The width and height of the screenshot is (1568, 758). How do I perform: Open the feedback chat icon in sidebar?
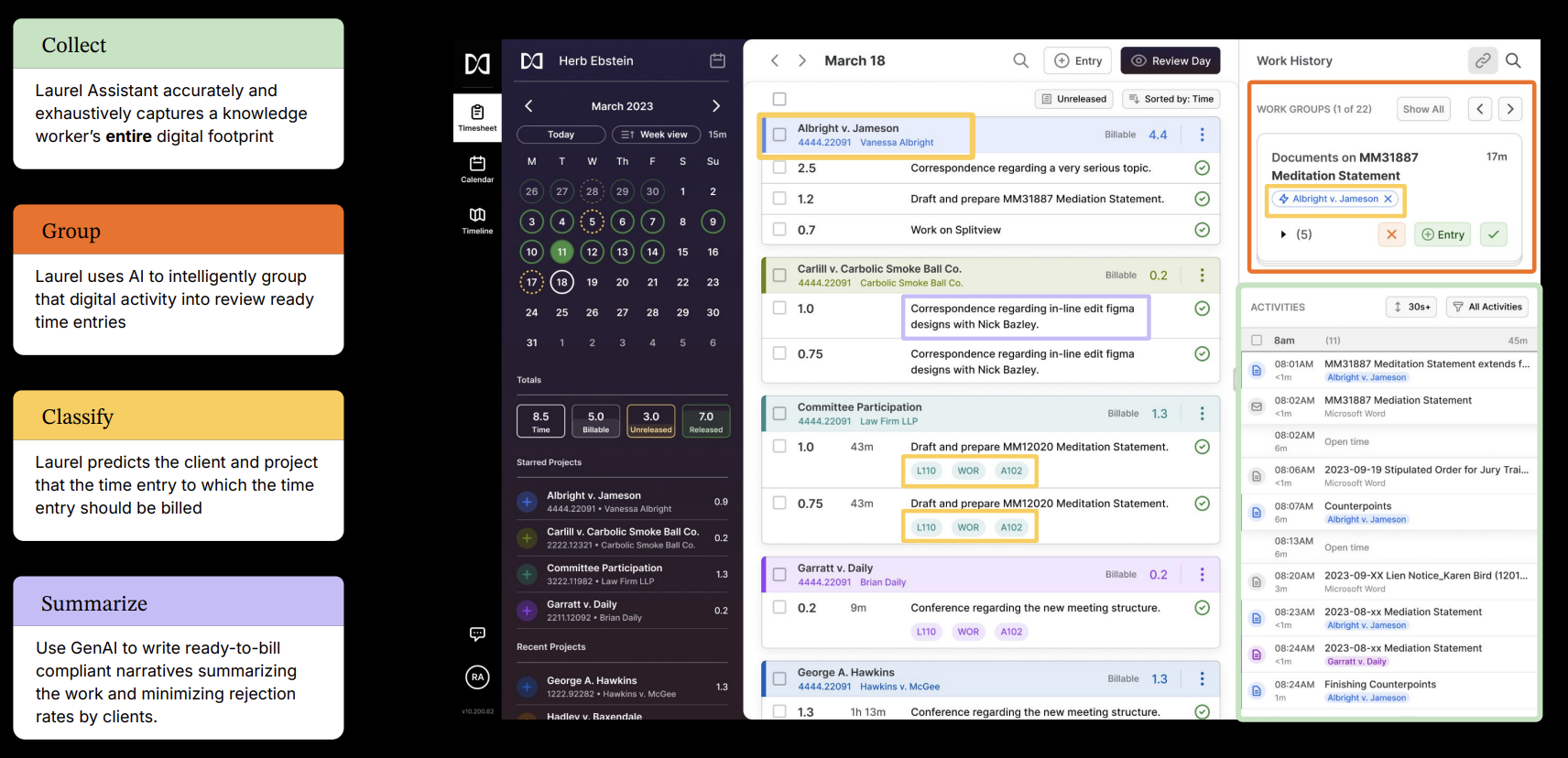coord(477,633)
